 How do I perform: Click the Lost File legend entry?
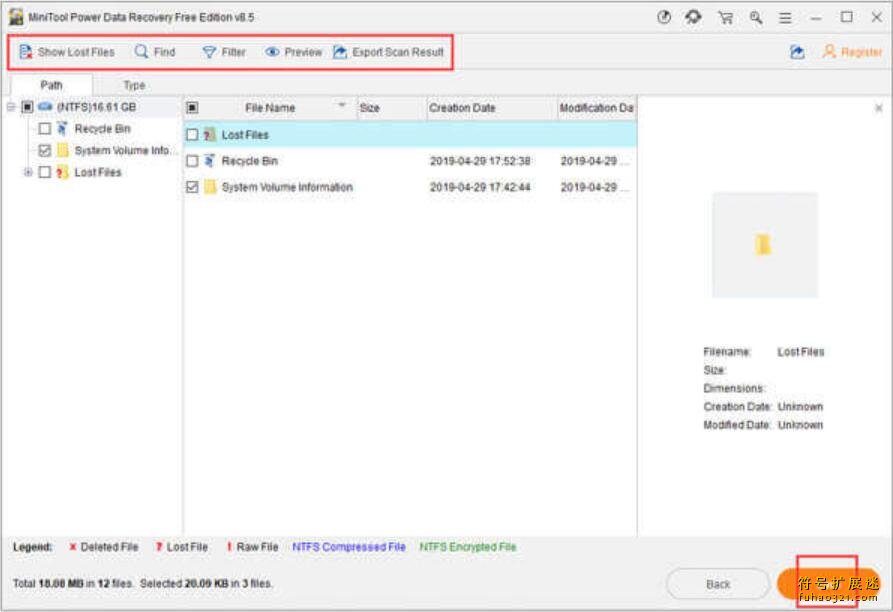[182, 547]
